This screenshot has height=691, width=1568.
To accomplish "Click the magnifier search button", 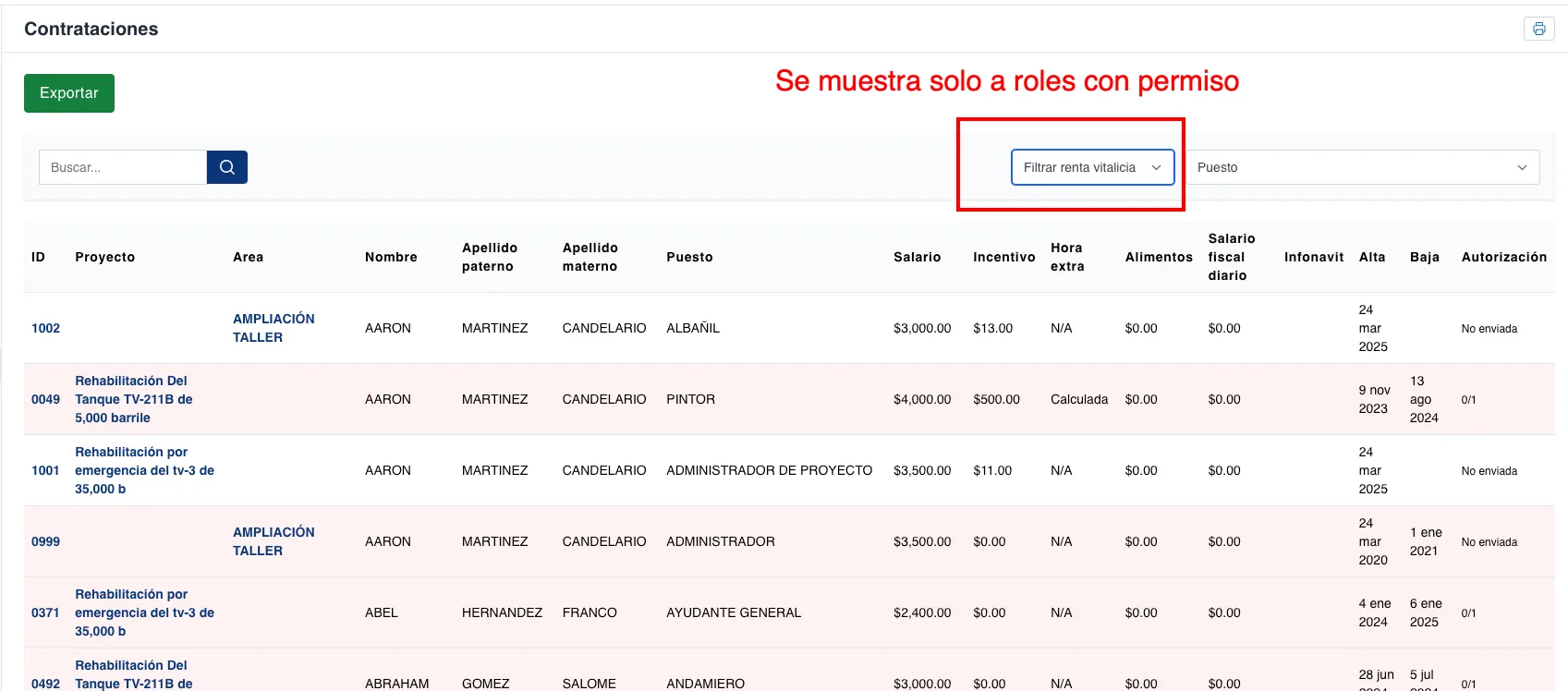I will [x=227, y=167].
